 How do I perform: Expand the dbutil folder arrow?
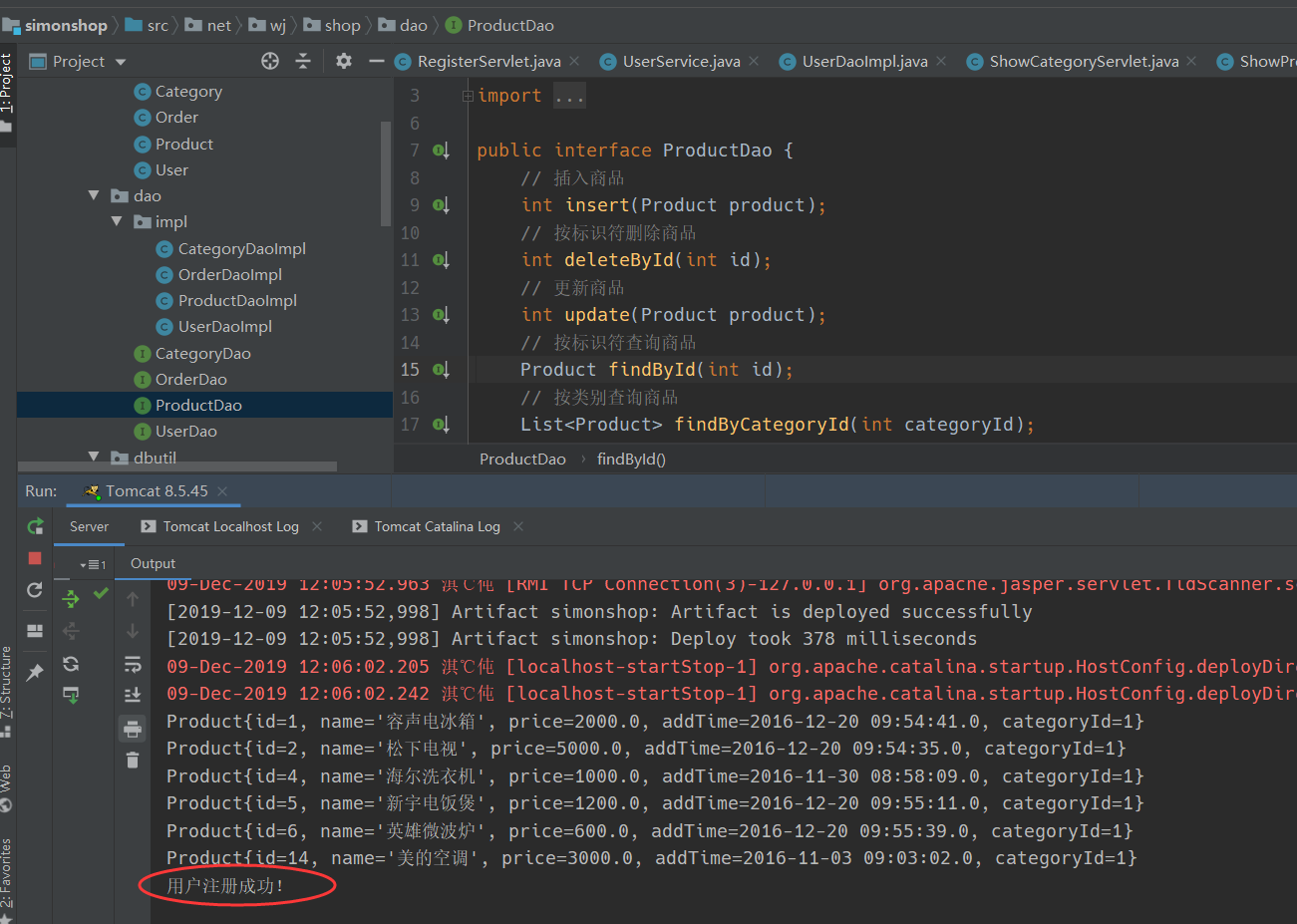tap(94, 457)
